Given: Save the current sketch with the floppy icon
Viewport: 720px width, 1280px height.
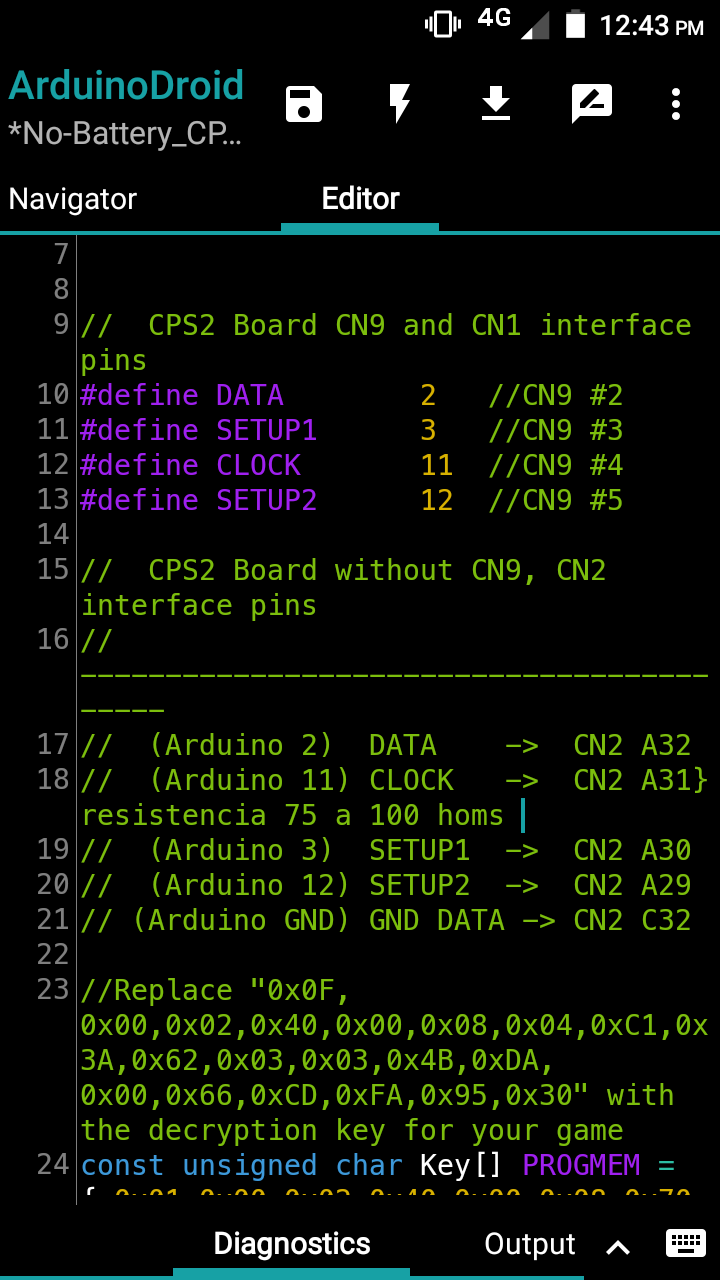Looking at the screenshot, I should coord(303,102).
